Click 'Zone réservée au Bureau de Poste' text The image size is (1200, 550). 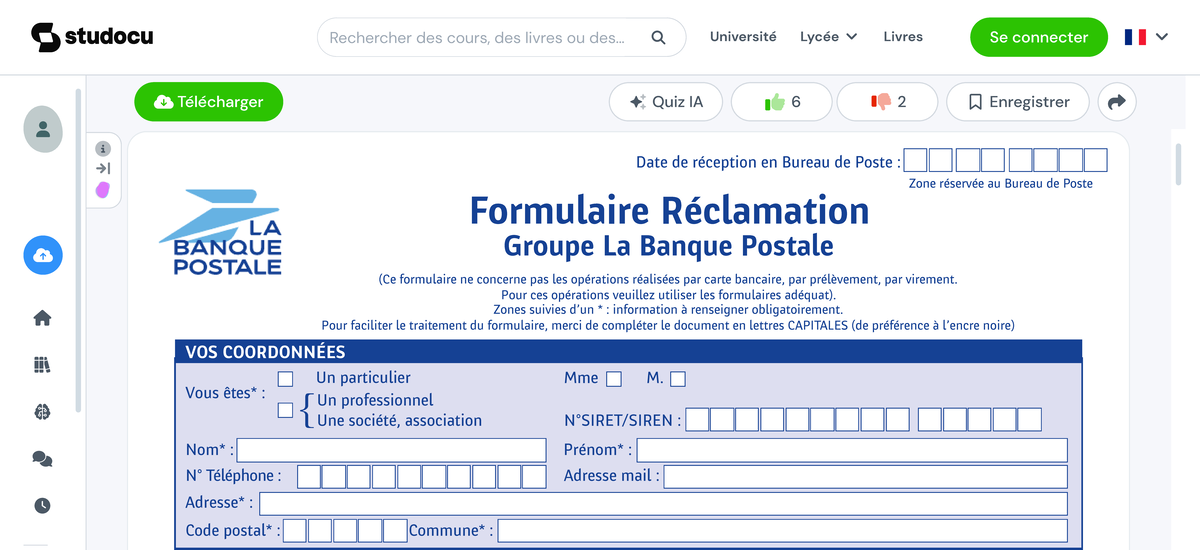1000,184
